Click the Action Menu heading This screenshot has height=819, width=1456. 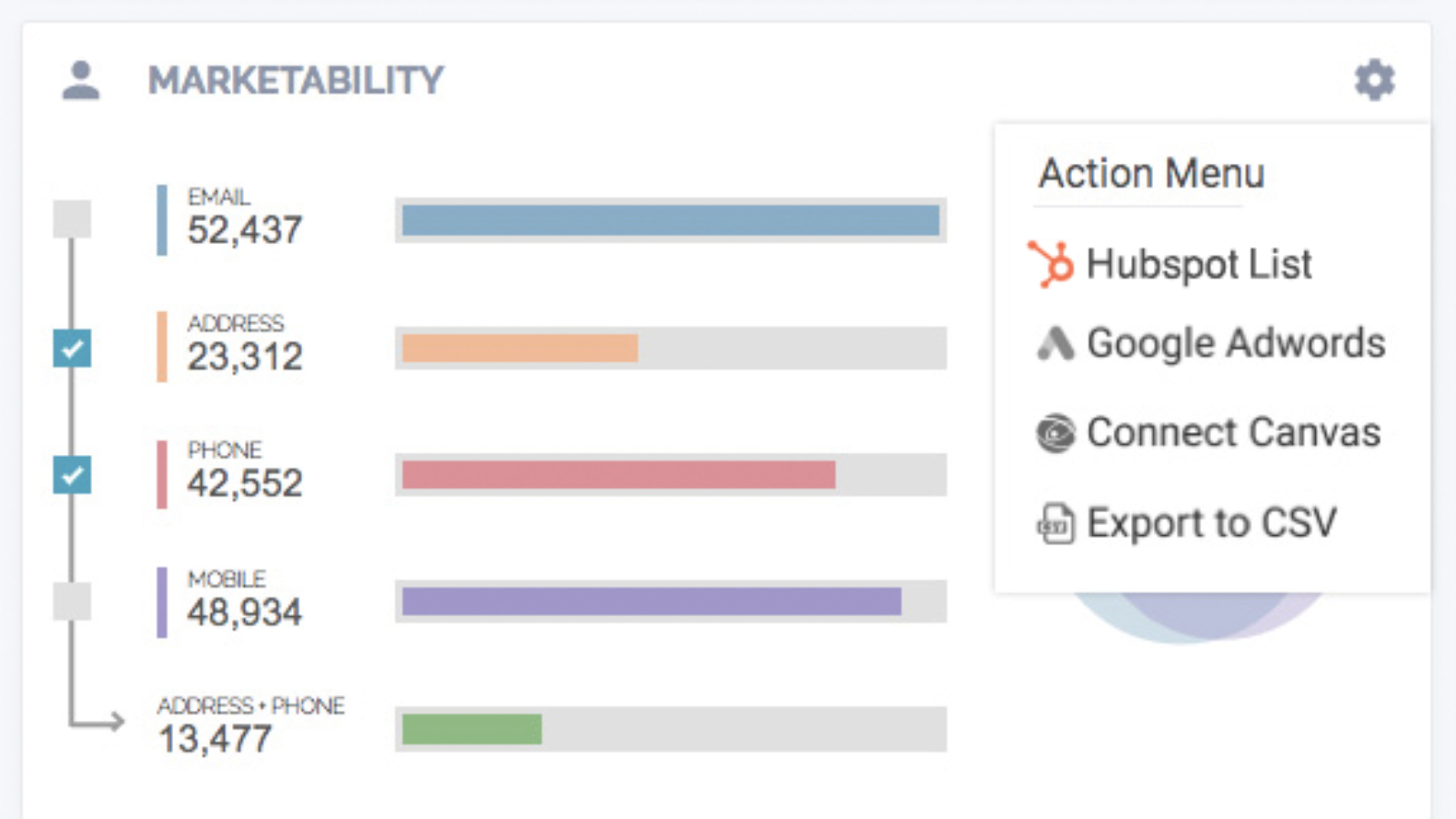[x=1151, y=173]
